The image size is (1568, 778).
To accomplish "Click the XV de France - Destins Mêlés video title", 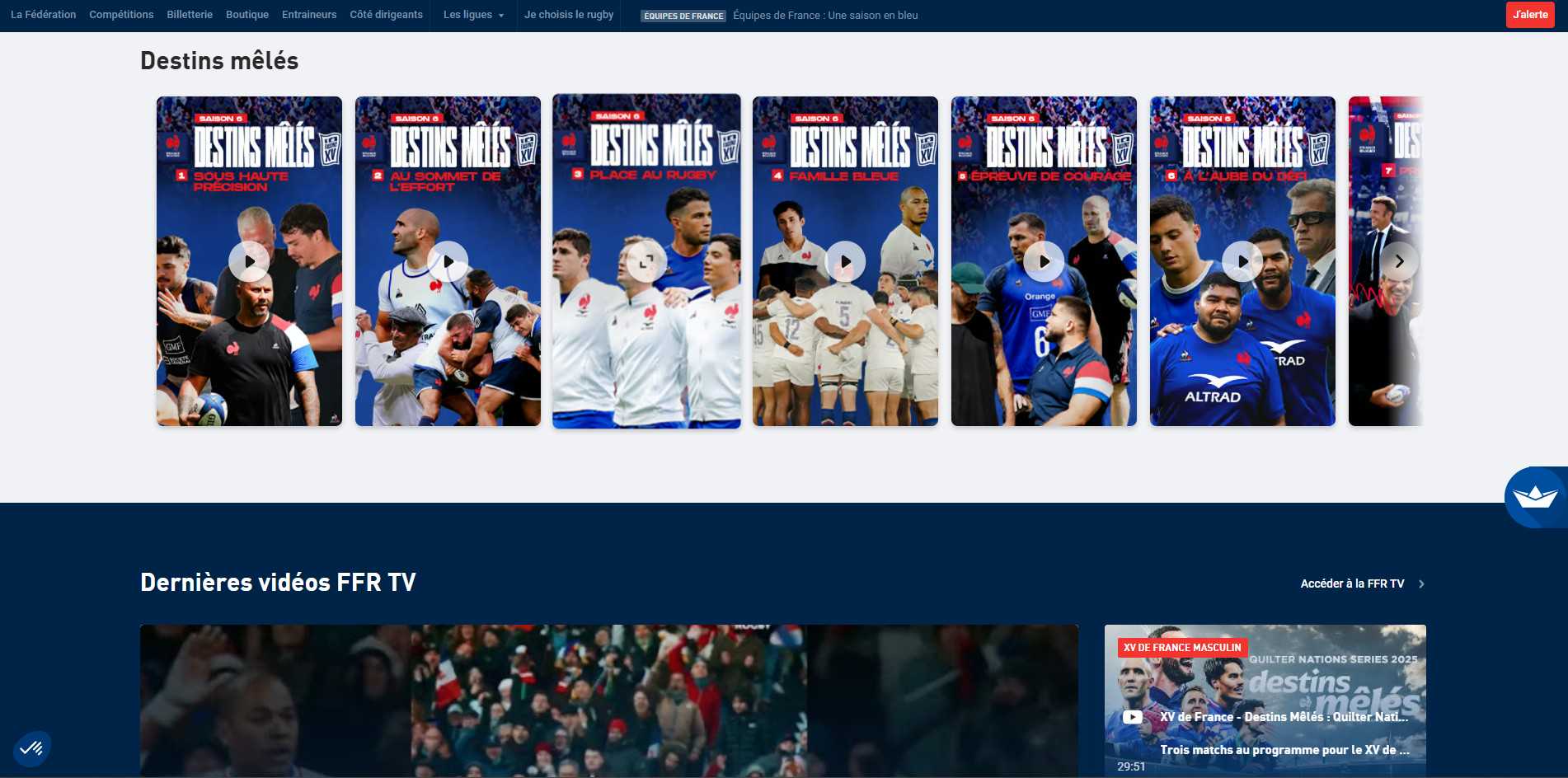I will (x=1284, y=717).
